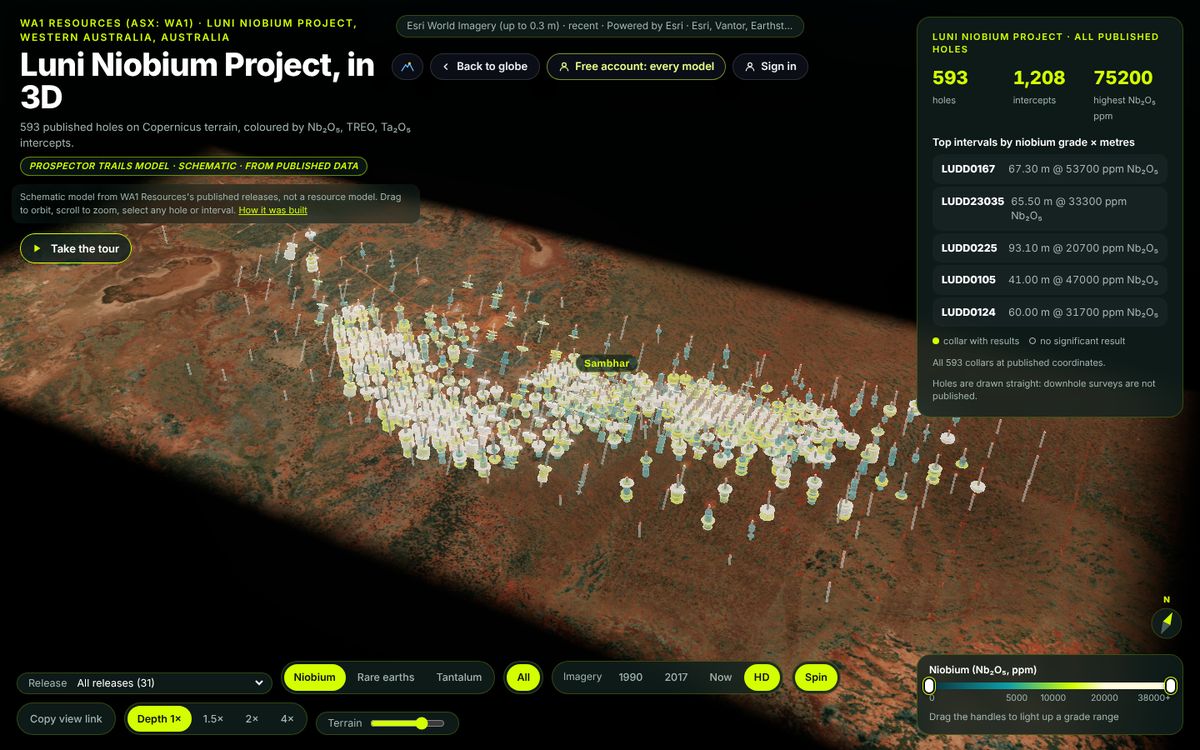The image size is (1200, 750).
Task: Click the Prospector Trails Model schematic badge
Action: [194, 166]
